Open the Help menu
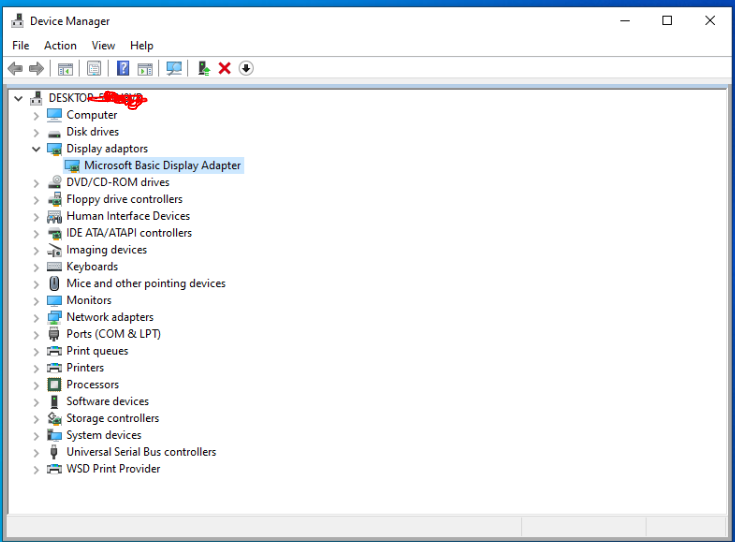Viewport: 735px width, 542px height. point(142,45)
